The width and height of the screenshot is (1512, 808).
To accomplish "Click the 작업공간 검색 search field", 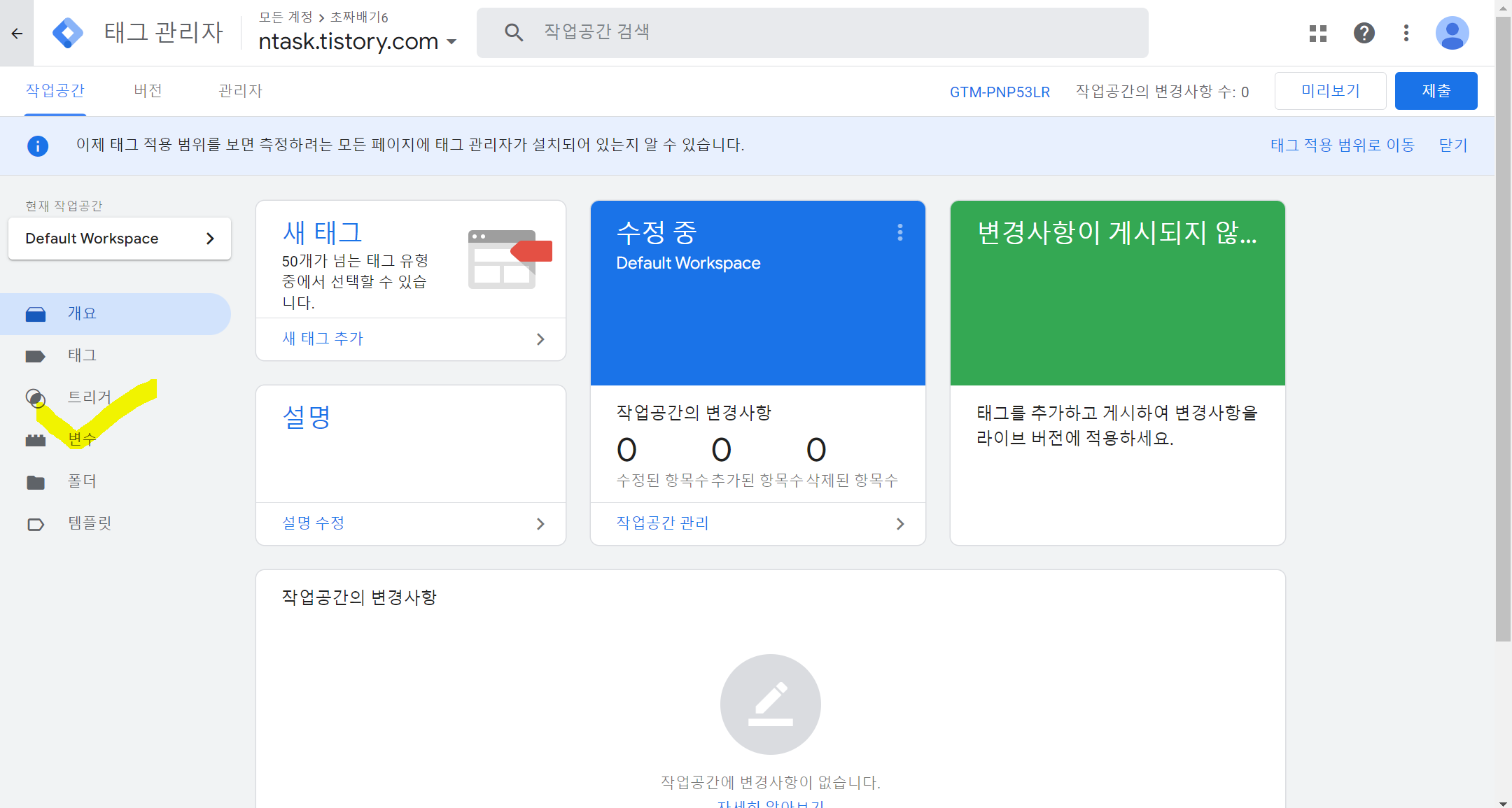I will tap(812, 32).
